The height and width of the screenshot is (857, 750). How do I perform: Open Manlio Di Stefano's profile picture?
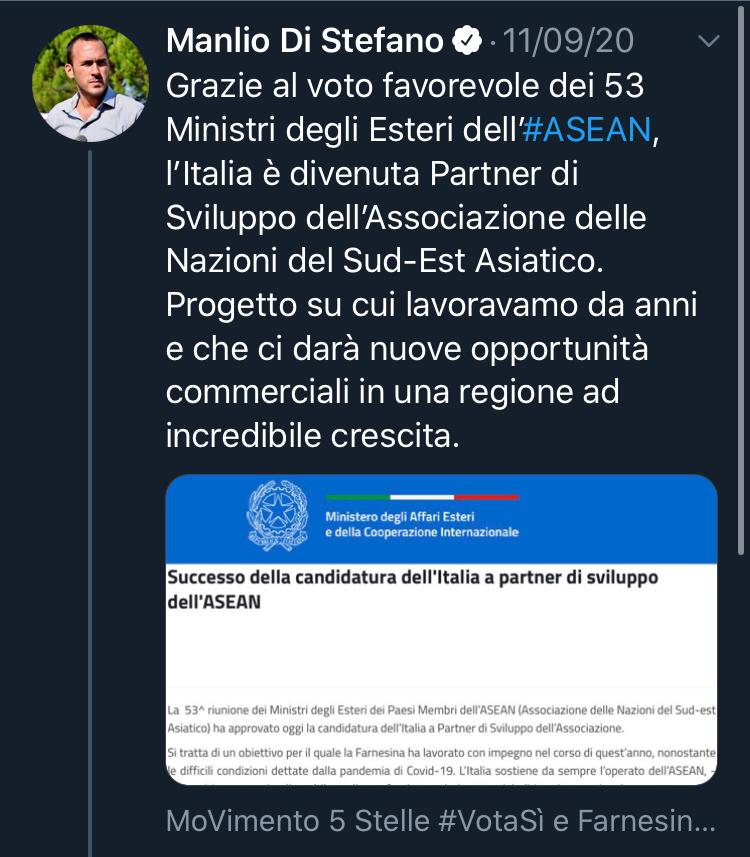(90, 84)
